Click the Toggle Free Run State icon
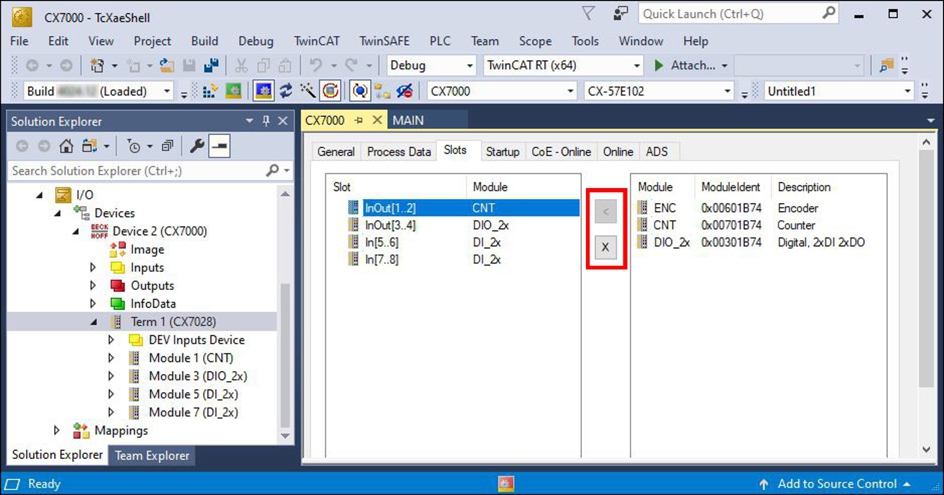944x495 pixels. 330,91
